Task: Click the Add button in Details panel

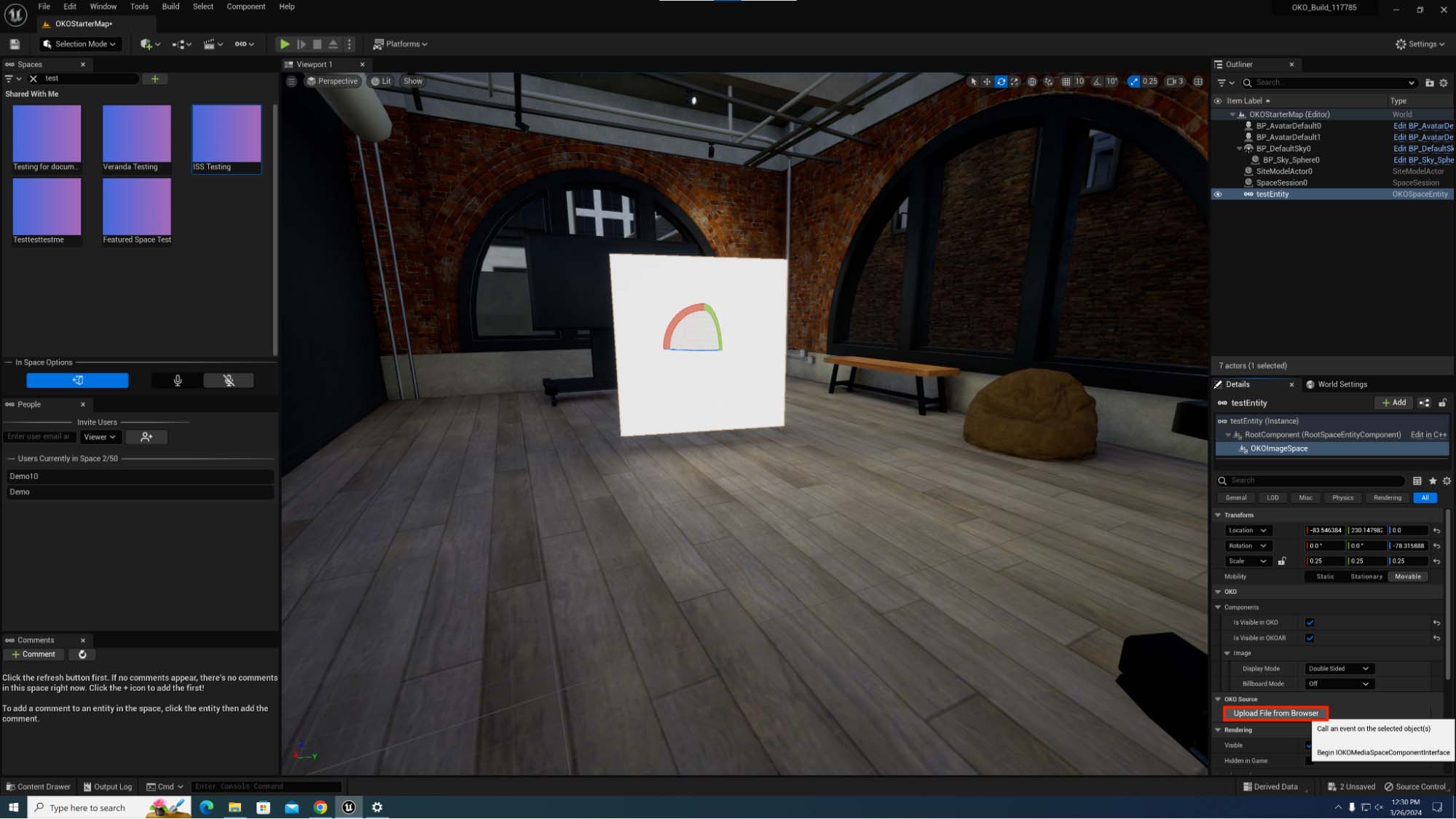Action: (x=1393, y=403)
